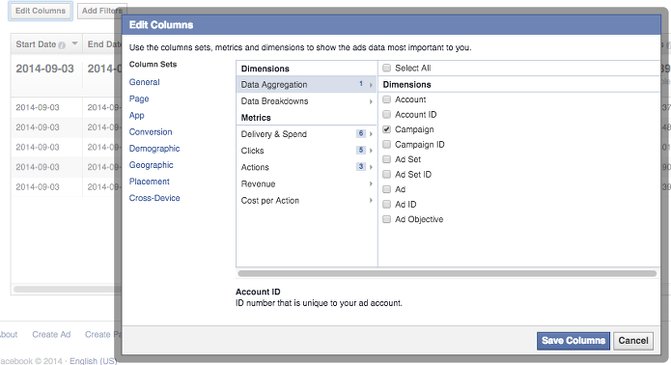
Task: Choose the Conversion column set
Action: 151,132
